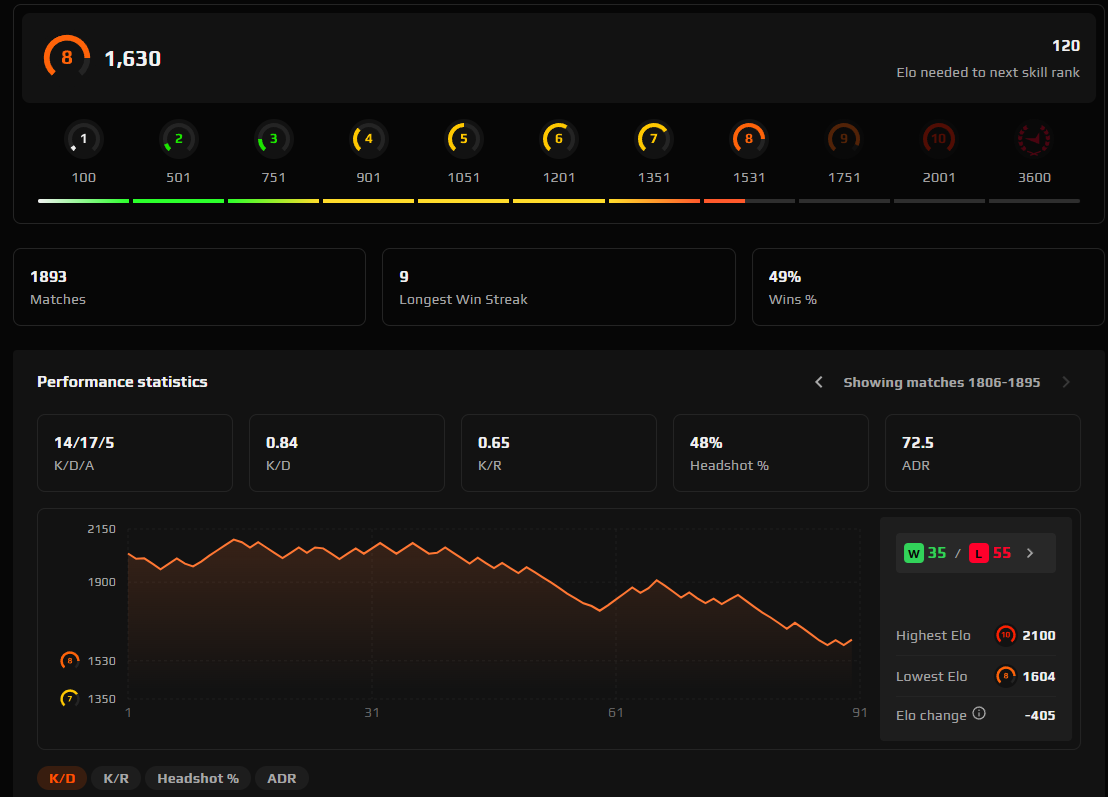Click the level 8 chart axis icon
Image resolution: width=1108 pixels, height=797 pixels.
(69, 661)
